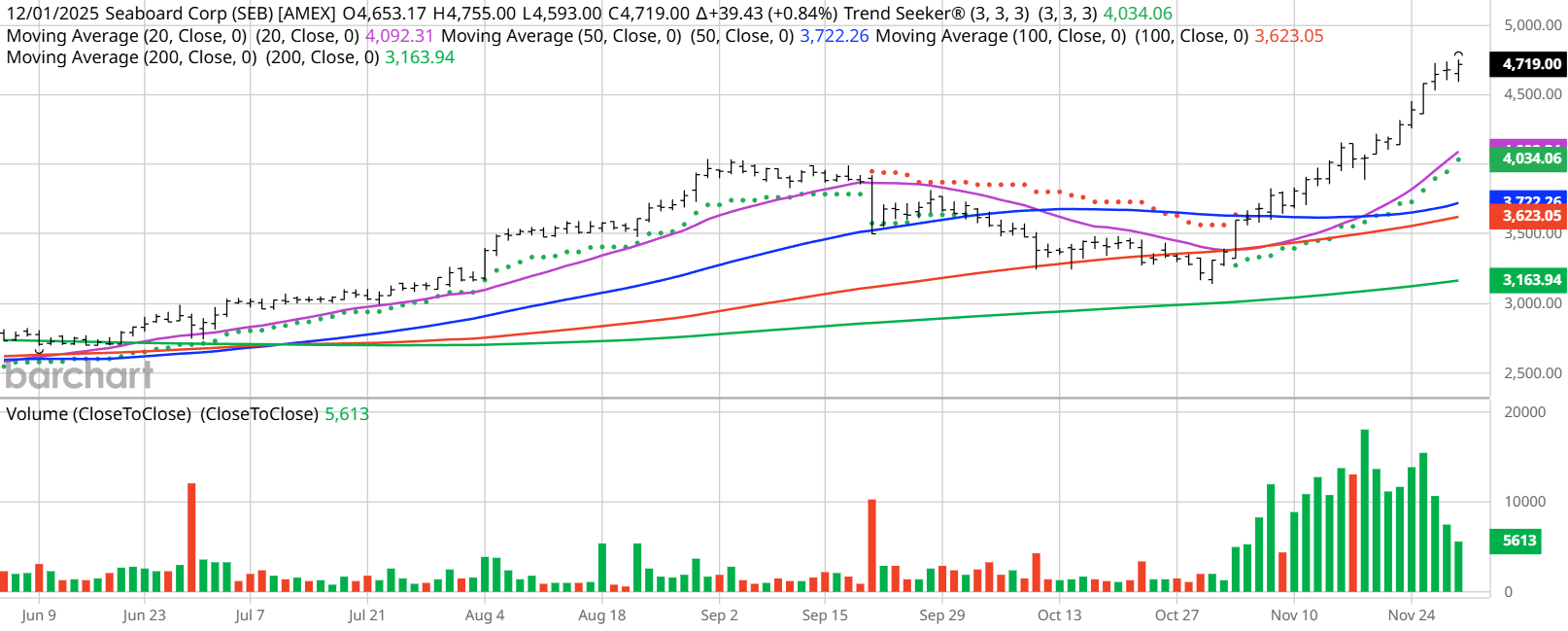Click the 5,000.00 price axis label

1533,25
